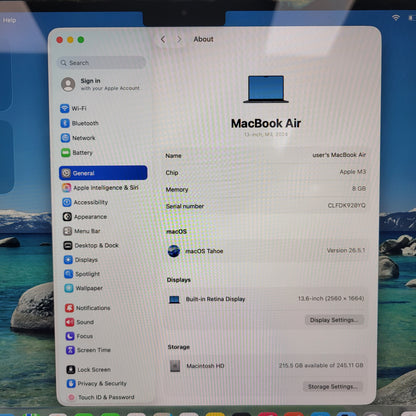Select the Wallpaper icon

pos(69,288)
